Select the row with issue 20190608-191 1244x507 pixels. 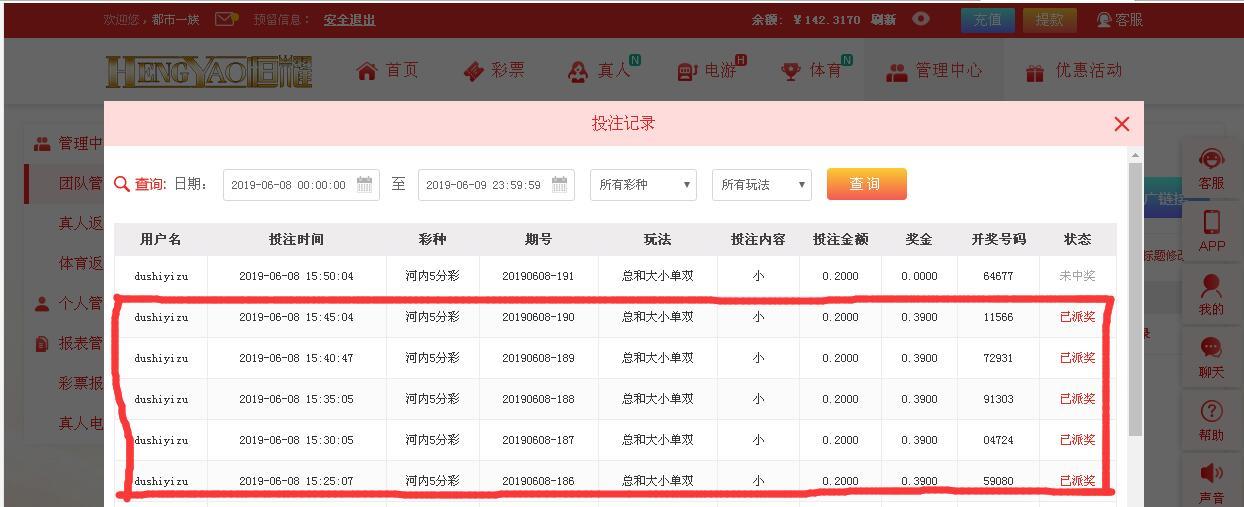tap(615, 276)
